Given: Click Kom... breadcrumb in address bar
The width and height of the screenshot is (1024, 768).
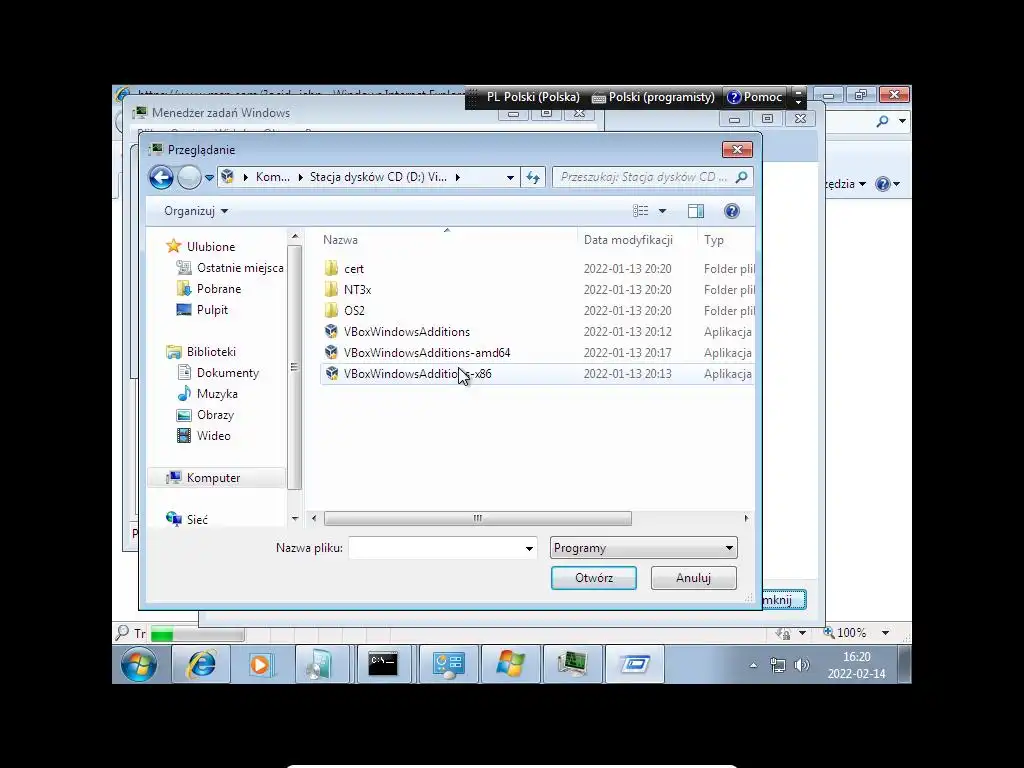Looking at the screenshot, I should coord(272,177).
